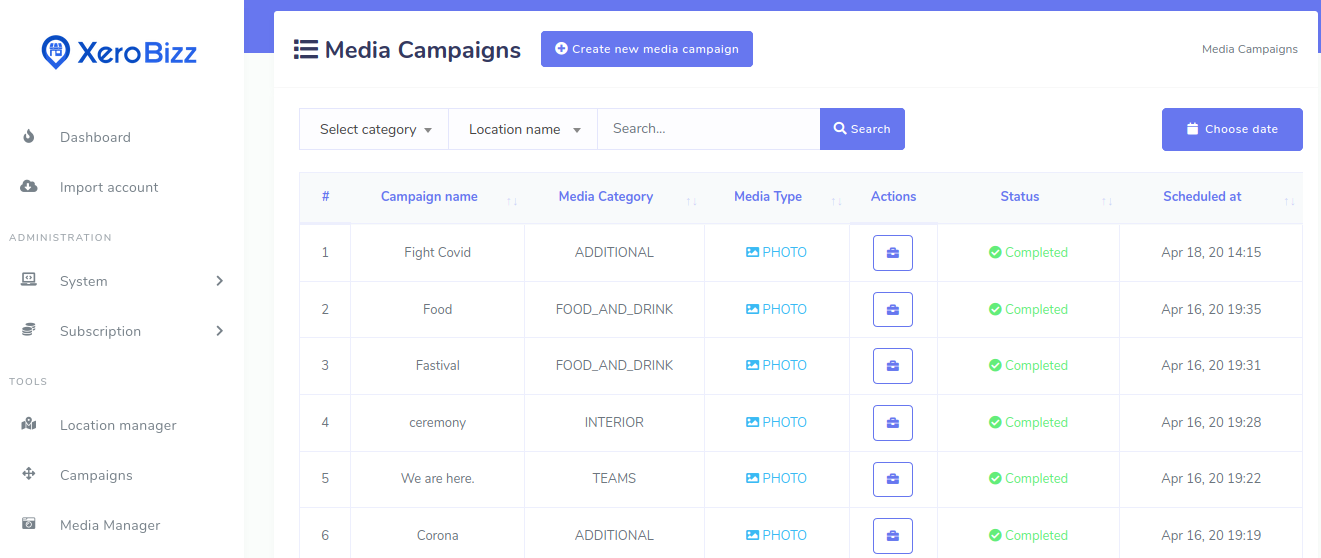
Task: Click the Import account cloud icon
Action: click(29, 187)
